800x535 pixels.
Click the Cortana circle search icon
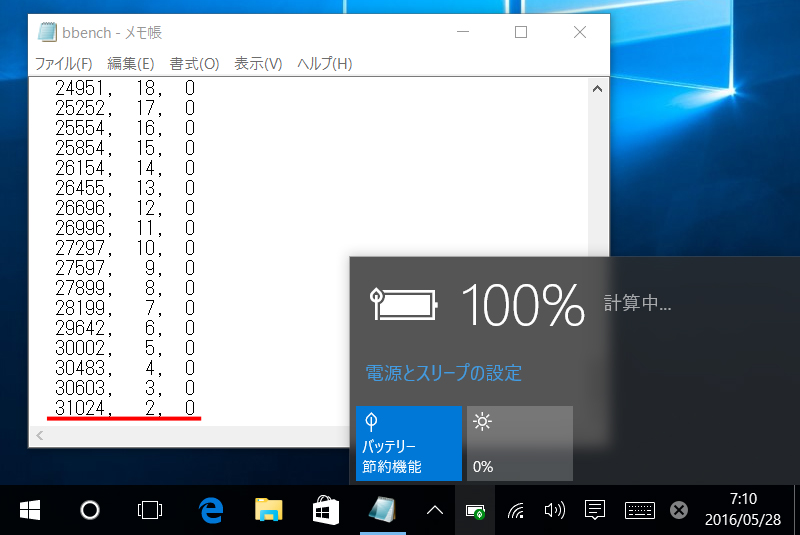point(90,511)
